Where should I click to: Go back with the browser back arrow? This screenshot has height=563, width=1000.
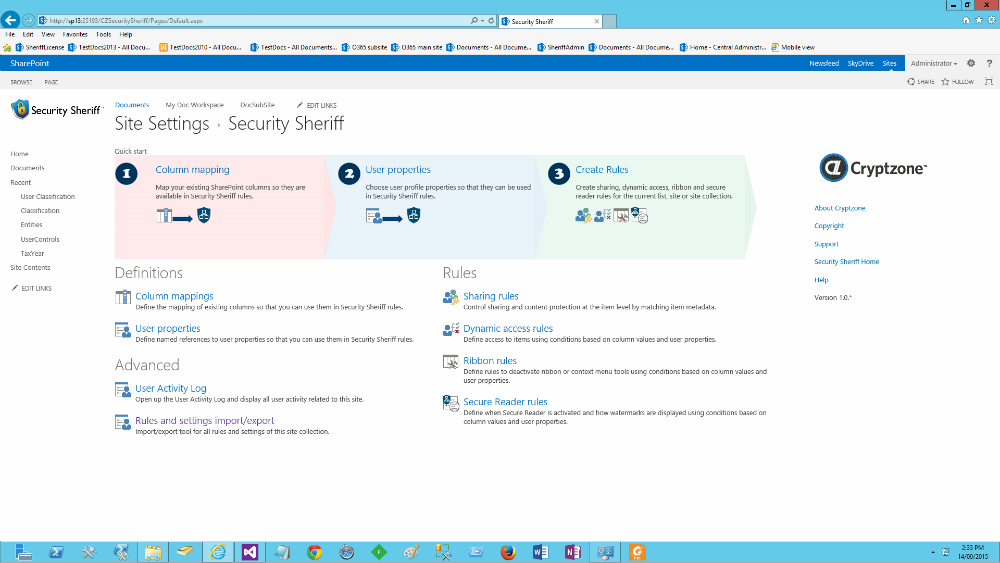[11, 20]
